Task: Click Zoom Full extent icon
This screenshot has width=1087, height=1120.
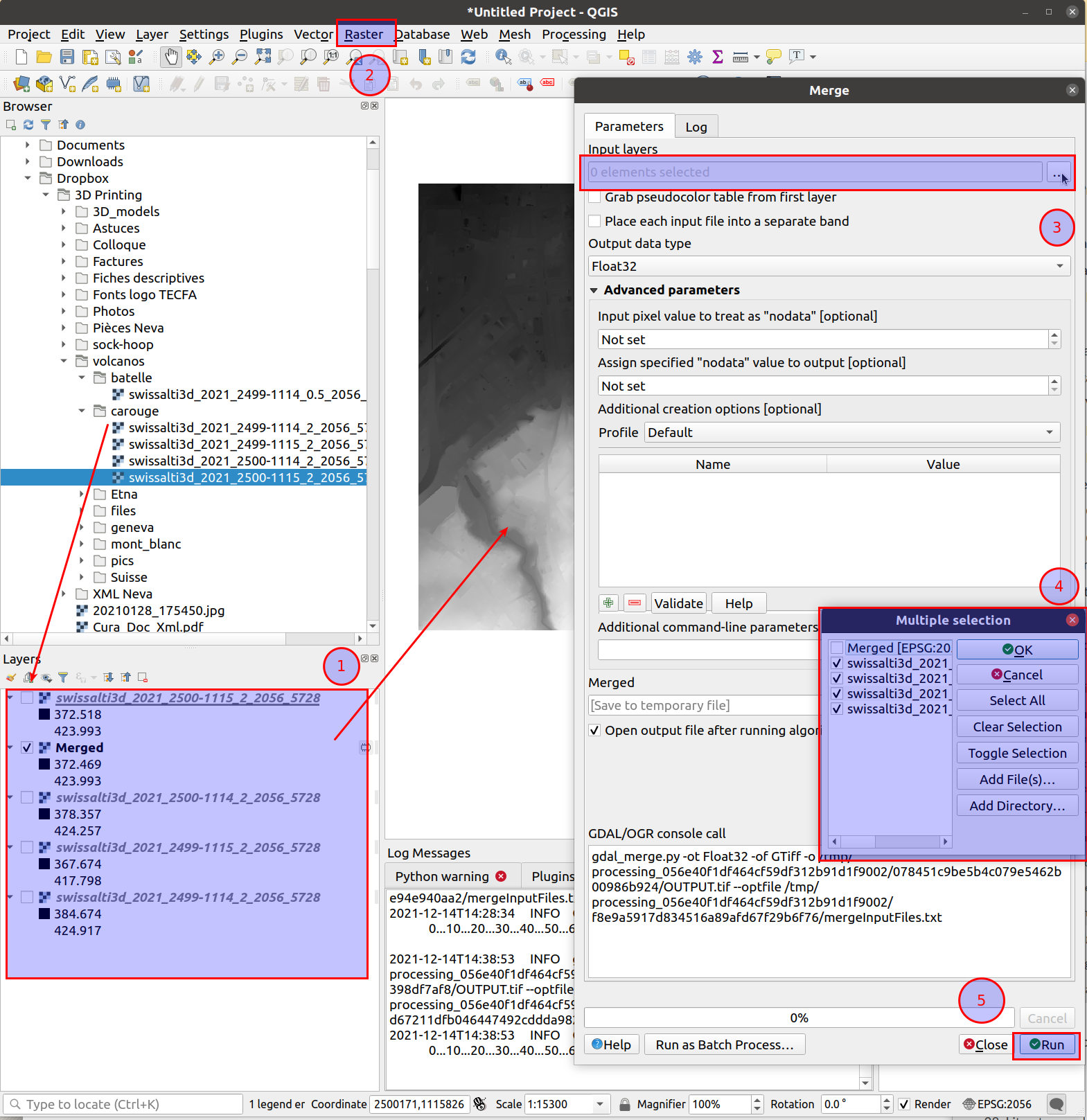Action: coord(263,57)
